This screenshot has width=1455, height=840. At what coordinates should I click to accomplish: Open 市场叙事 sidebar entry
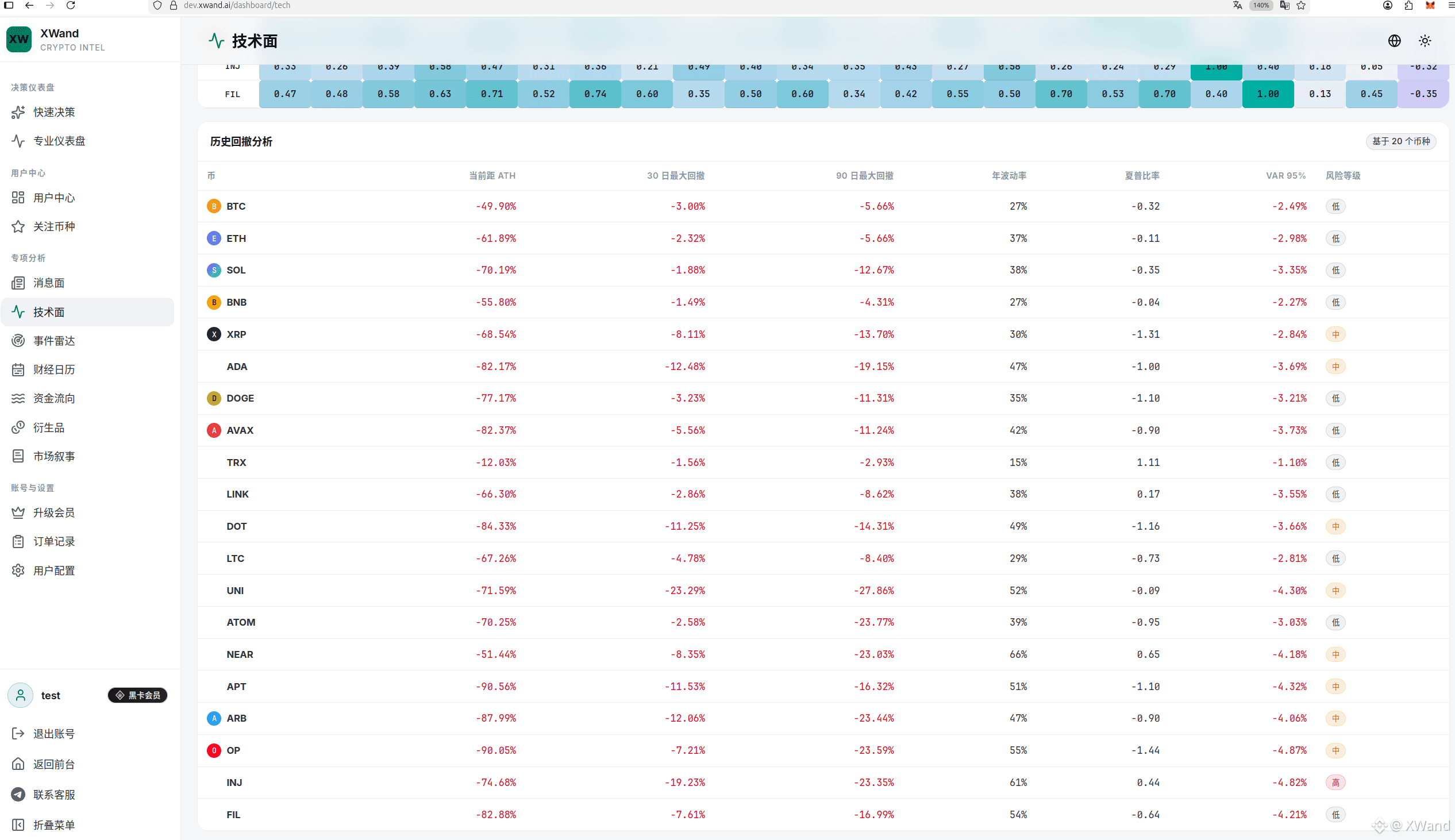click(88, 456)
